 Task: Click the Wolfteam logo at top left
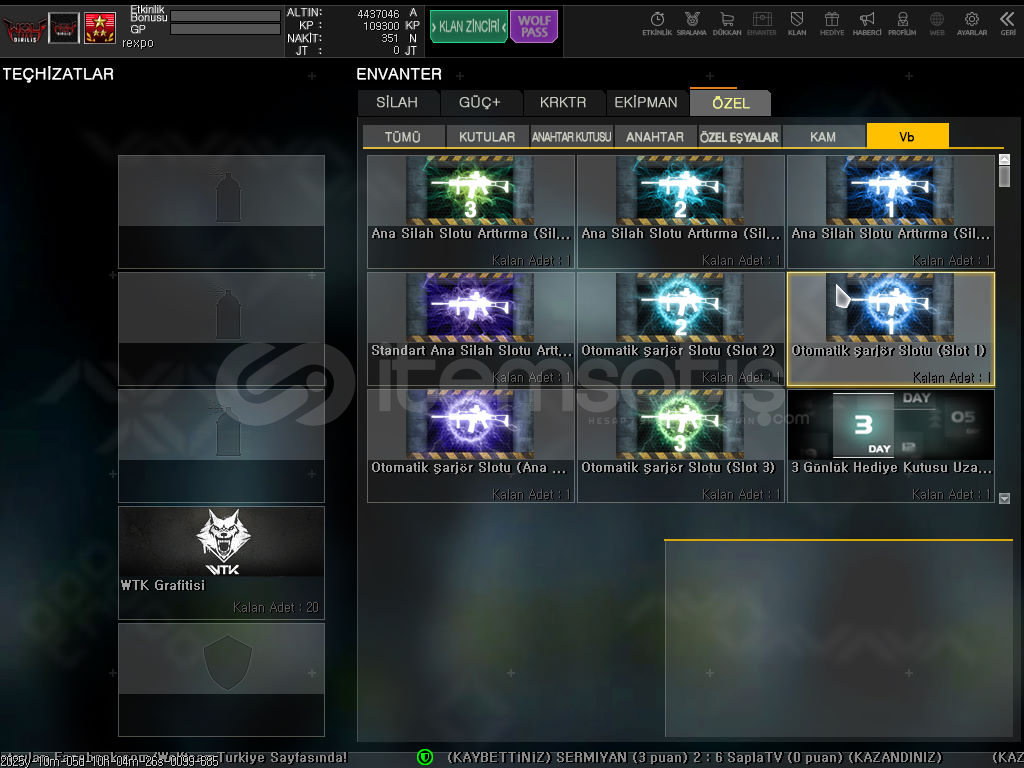[x=24, y=29]
